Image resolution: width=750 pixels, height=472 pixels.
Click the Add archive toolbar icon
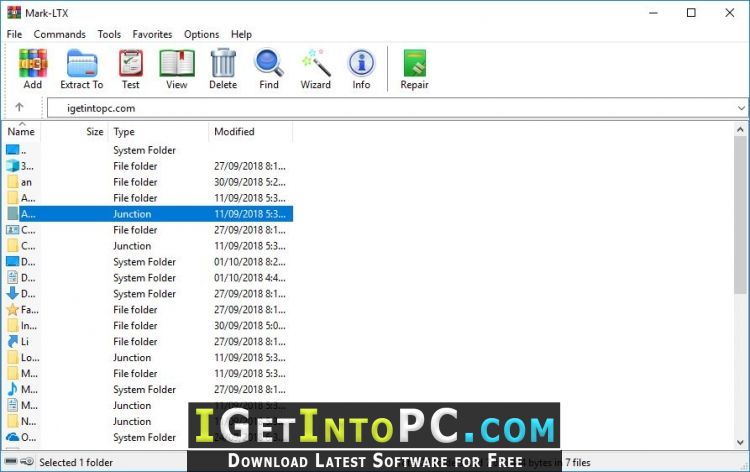point(33,63)
